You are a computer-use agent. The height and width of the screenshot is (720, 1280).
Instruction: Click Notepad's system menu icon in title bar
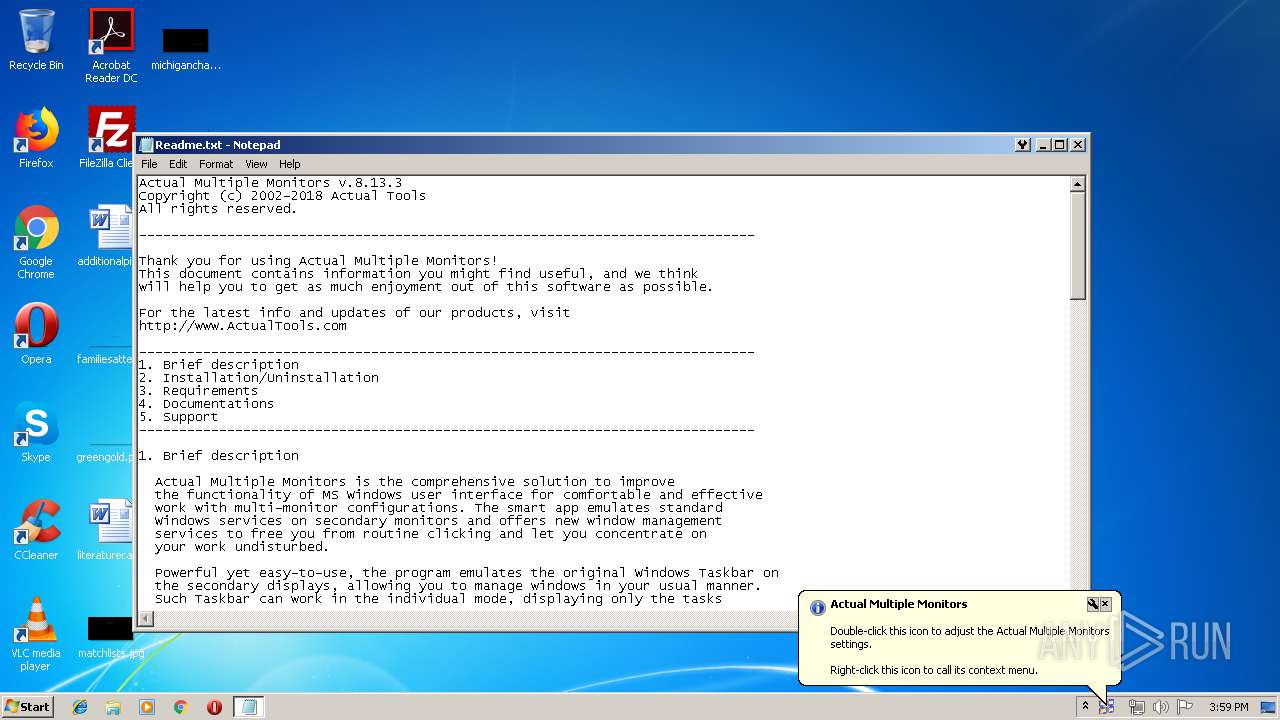click(146, 145)
